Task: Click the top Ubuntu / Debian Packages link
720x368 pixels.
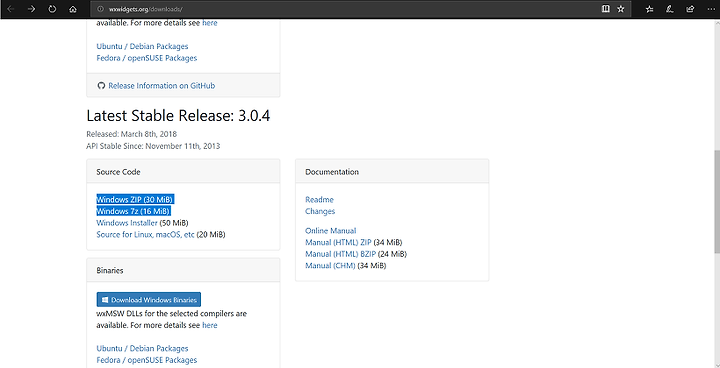Action: [x=142, y=46]
